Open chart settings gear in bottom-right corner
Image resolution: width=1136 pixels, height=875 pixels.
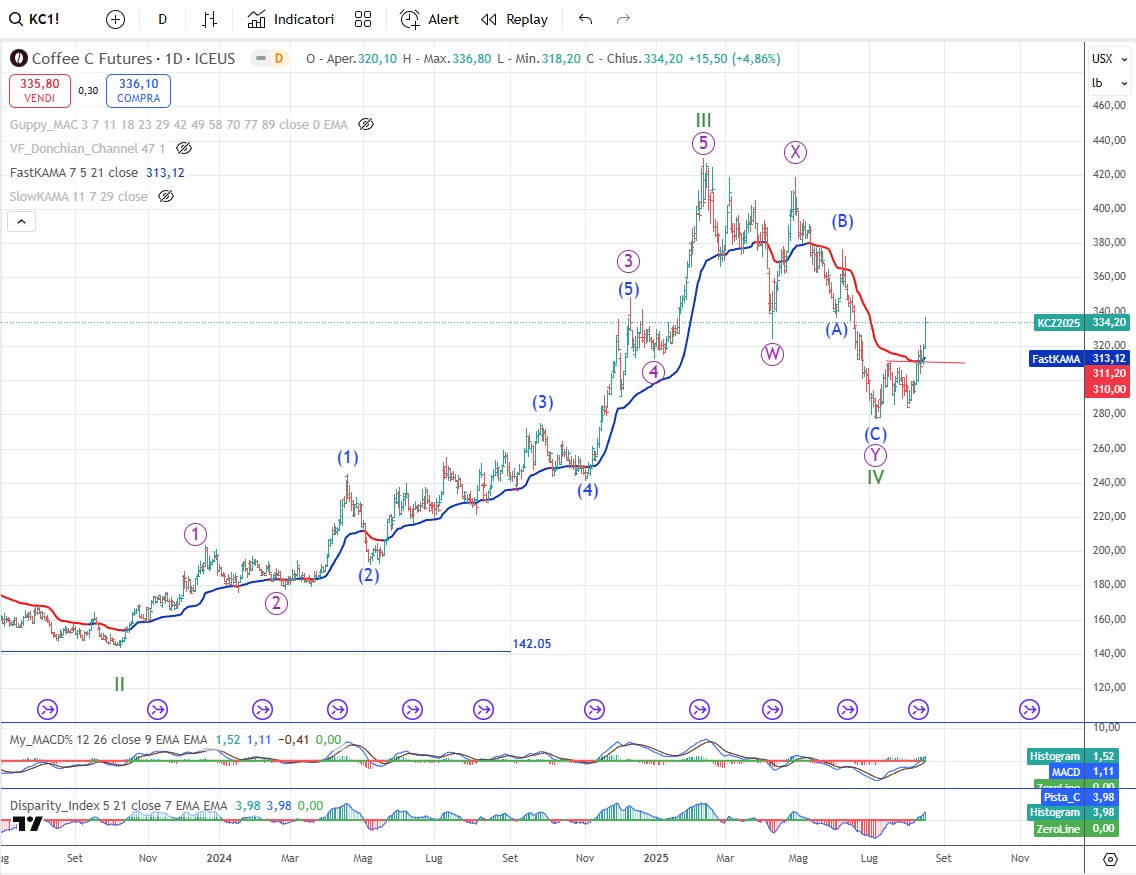pos(1109,859)
